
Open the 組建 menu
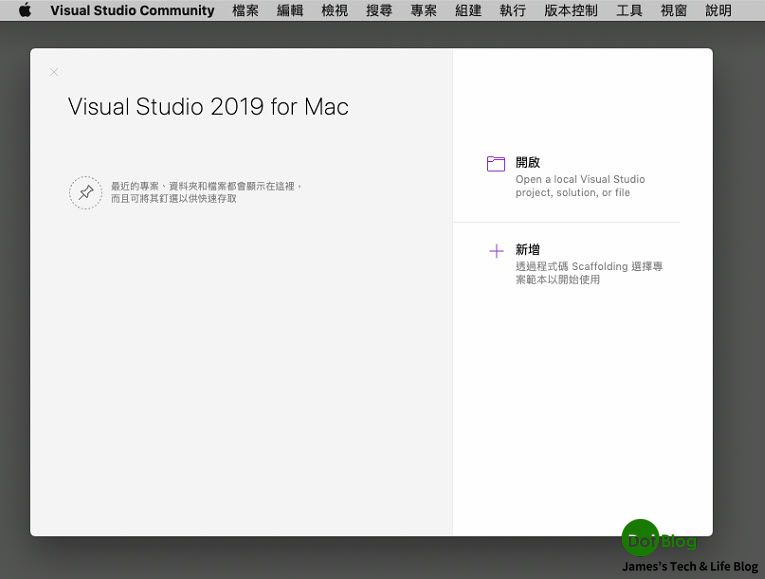coord(468,10)
